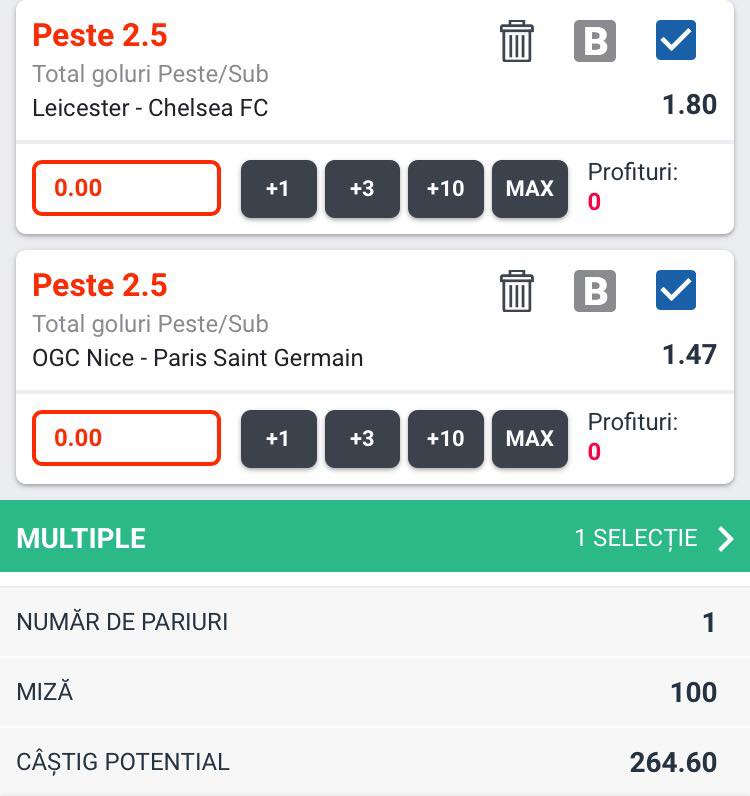Image resolution: width=750 pixels, height=796 pixels.
Task: Mark OGC Nice bet as banker with B icon
Action: (595, 290)
